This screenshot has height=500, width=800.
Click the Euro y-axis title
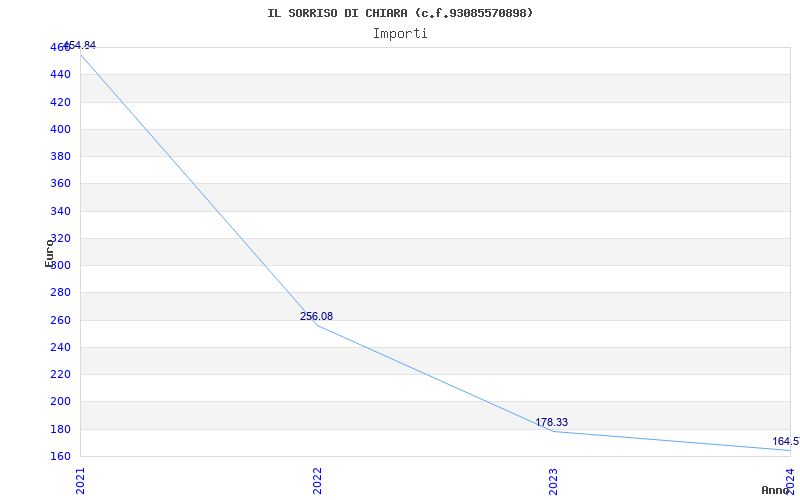point(49,253)
